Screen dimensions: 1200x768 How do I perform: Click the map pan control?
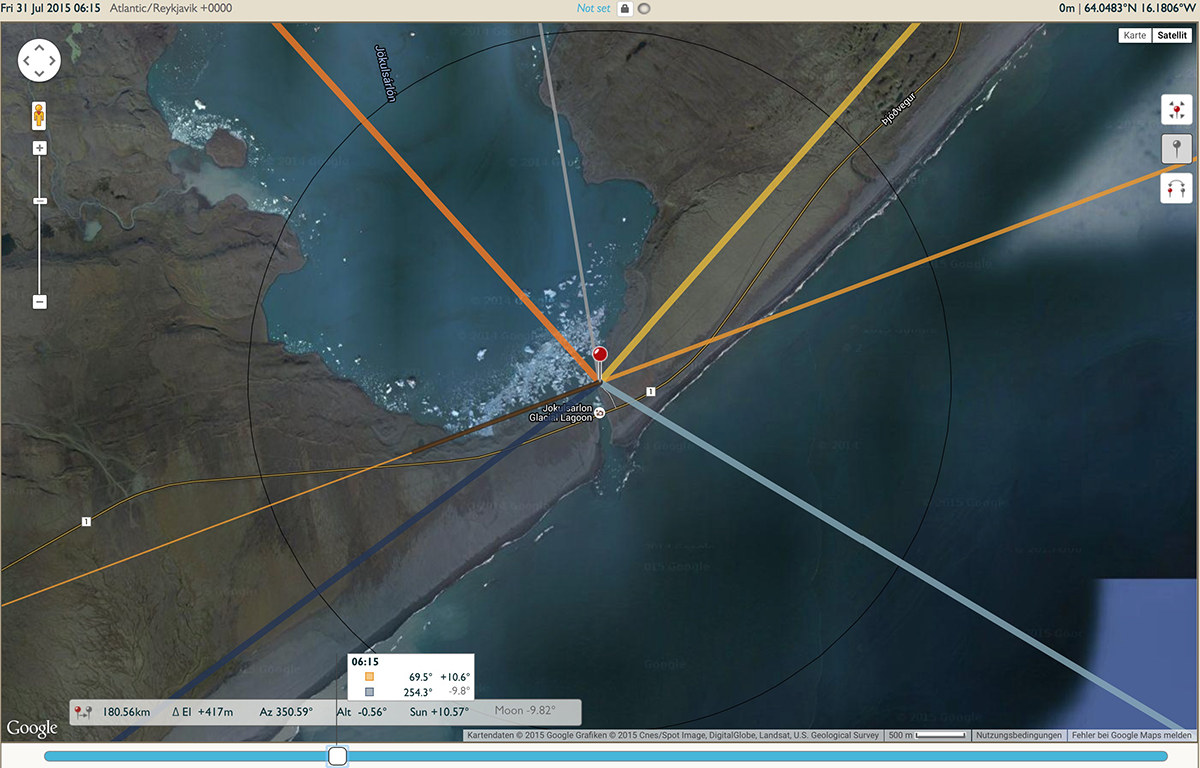pos(39,60)
